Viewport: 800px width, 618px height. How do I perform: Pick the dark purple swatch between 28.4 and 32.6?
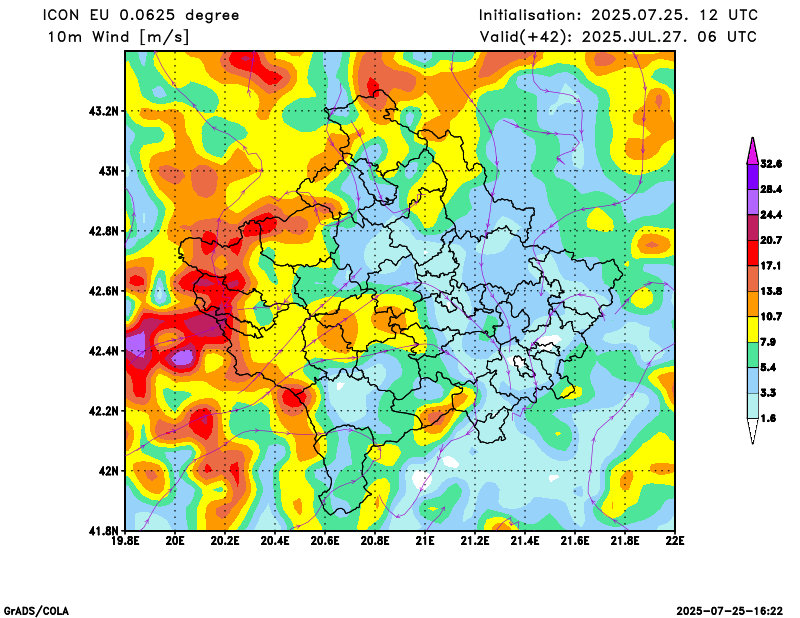753,177
